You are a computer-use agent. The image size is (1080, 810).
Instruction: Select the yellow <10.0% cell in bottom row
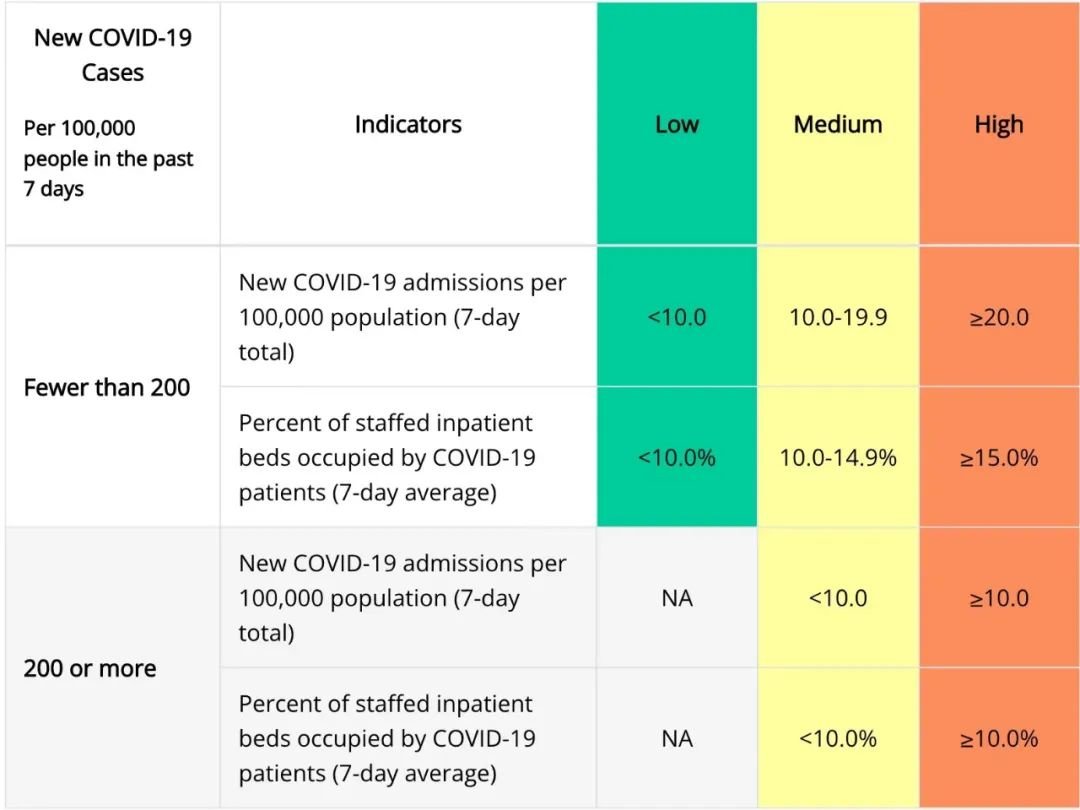(838, 738)
